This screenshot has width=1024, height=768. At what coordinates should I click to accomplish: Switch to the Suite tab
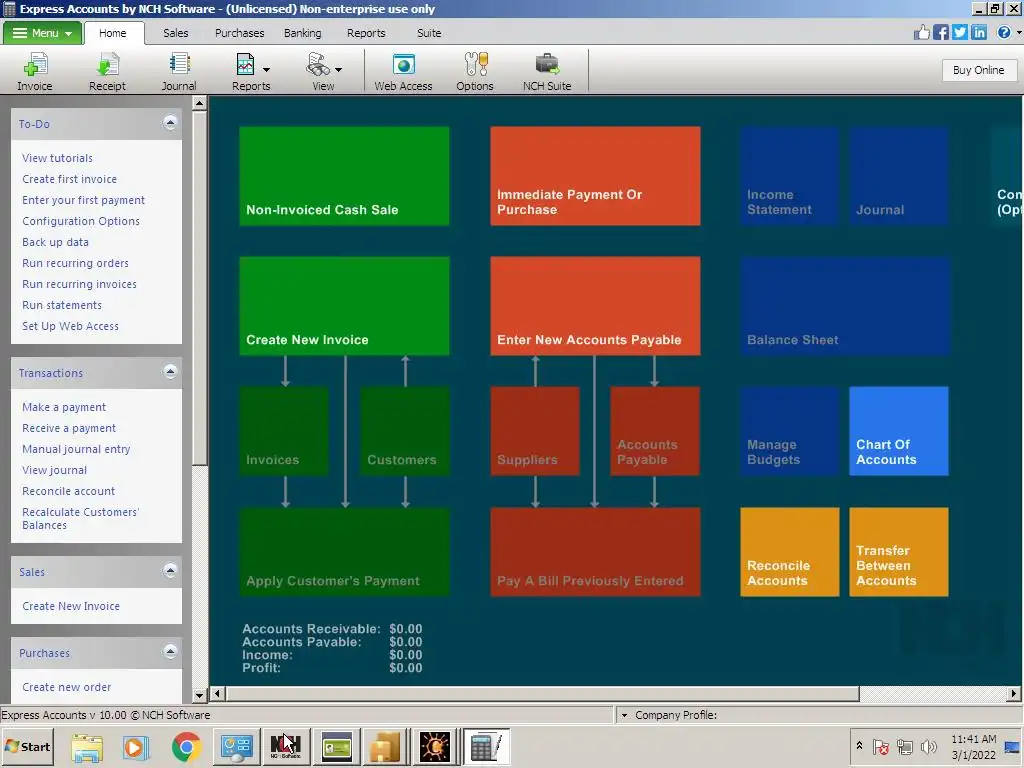coord(429,33)
